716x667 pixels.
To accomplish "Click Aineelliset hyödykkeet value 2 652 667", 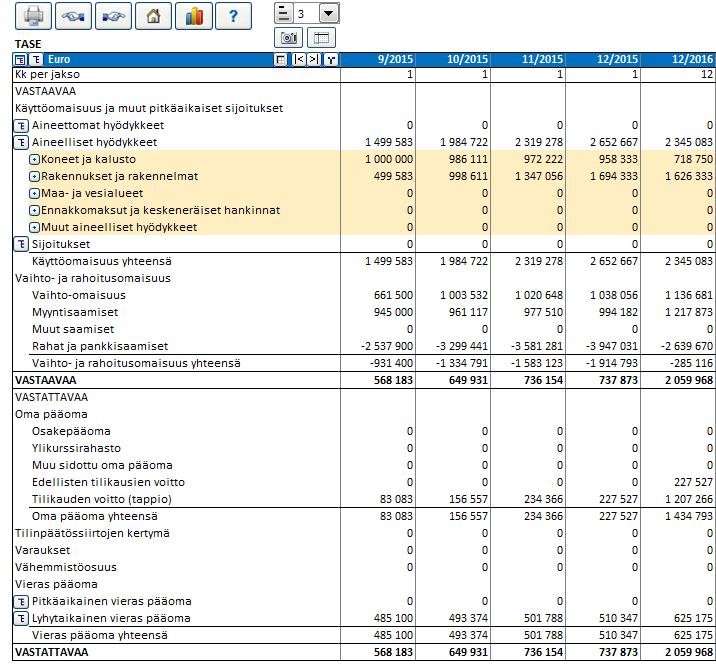I will [x=614, y=142].
